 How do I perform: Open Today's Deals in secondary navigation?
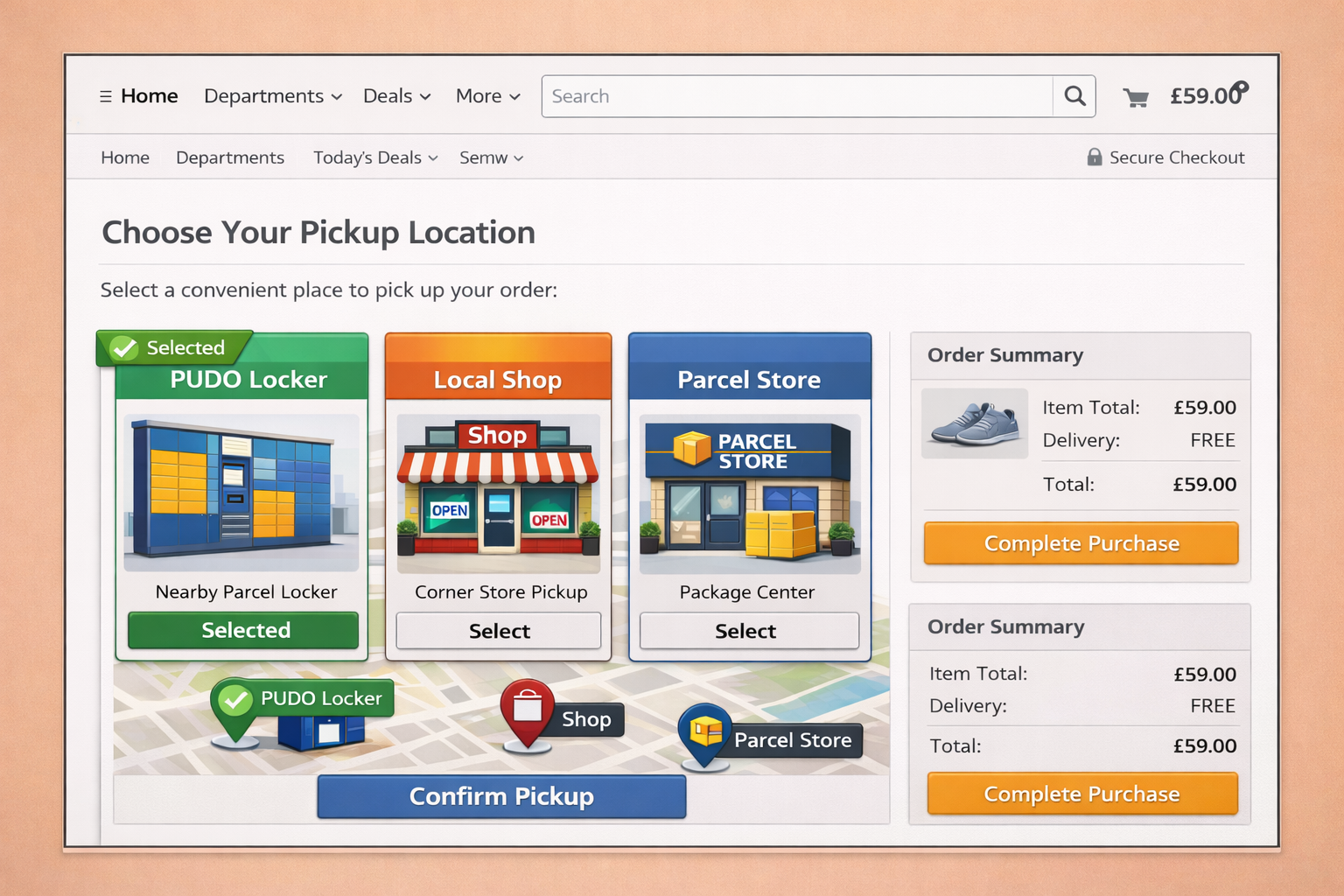point(374,157)
